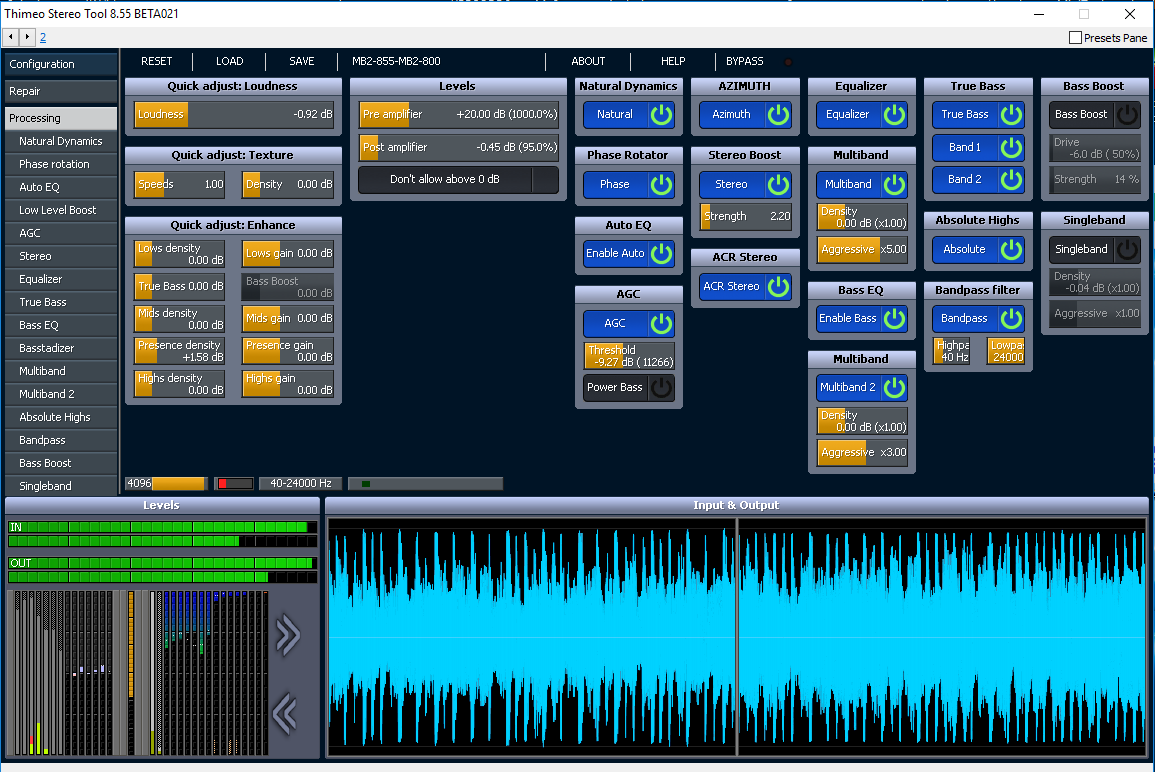This screenshot has height=772, width=1155.
Task: Toggle the Equalizer power button
Action: pyautogui.click(x=894, y=115)
